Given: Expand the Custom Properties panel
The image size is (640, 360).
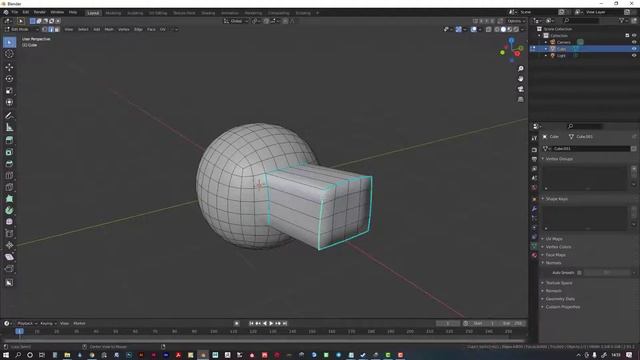Looking at the screenshot, I should coord(562,307).
